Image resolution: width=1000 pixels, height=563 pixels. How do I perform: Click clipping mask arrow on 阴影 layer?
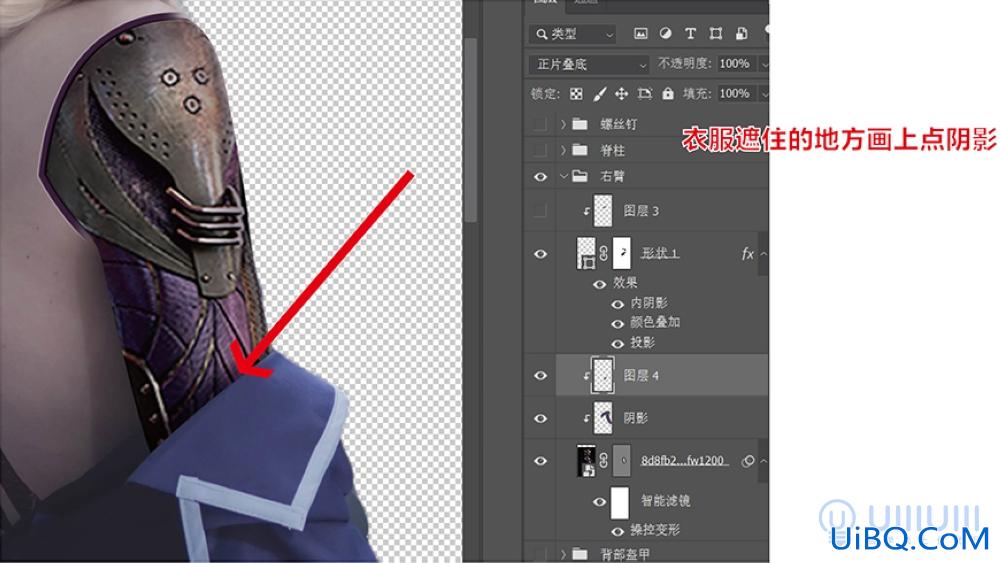[x=586, y=418]
